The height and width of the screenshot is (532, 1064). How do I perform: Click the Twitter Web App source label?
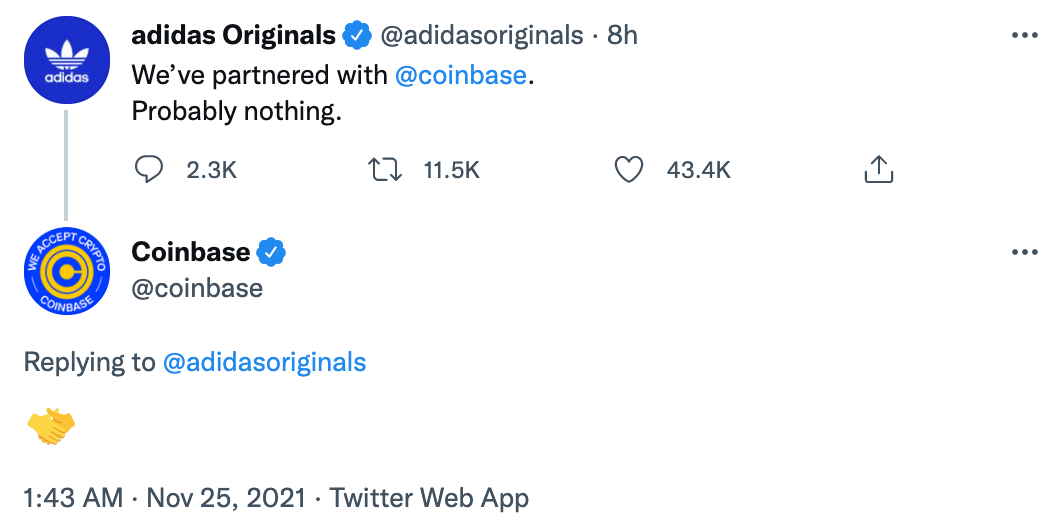pos(429,497)
